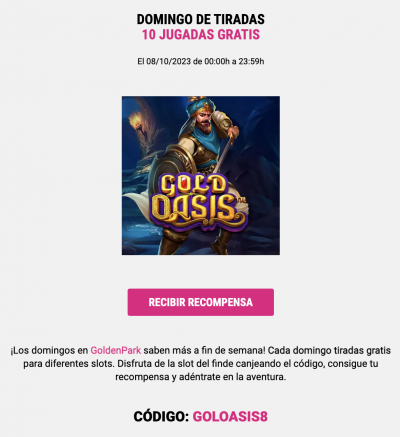Click the warrior's blue turban
The width and height of the screenshot is (400, 437).
(x=199, y=107)
